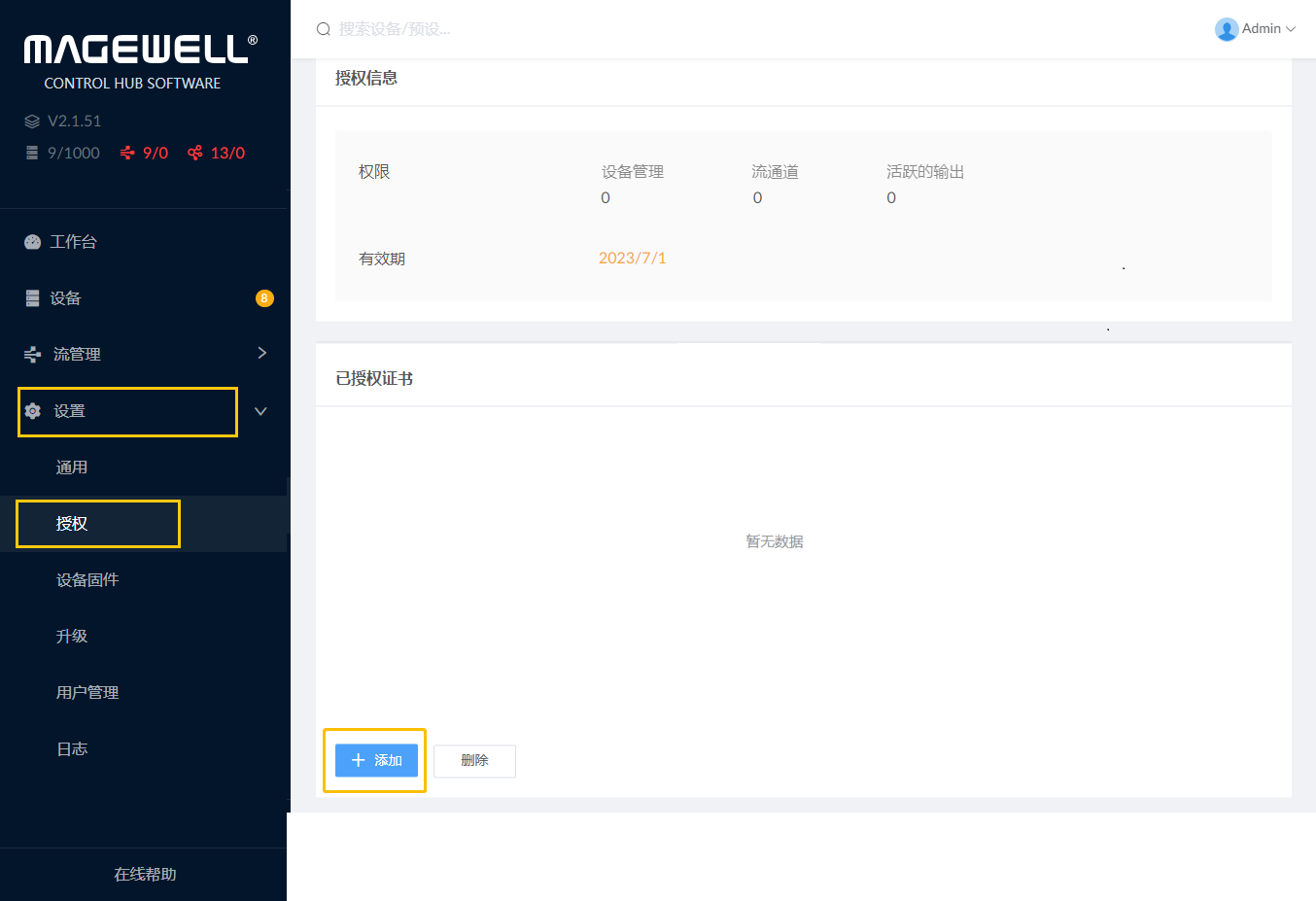Viewport: 1316px width, 901px height.
Task: Collapse the 设置 menu chevron
Action: [x=260, y=411]
